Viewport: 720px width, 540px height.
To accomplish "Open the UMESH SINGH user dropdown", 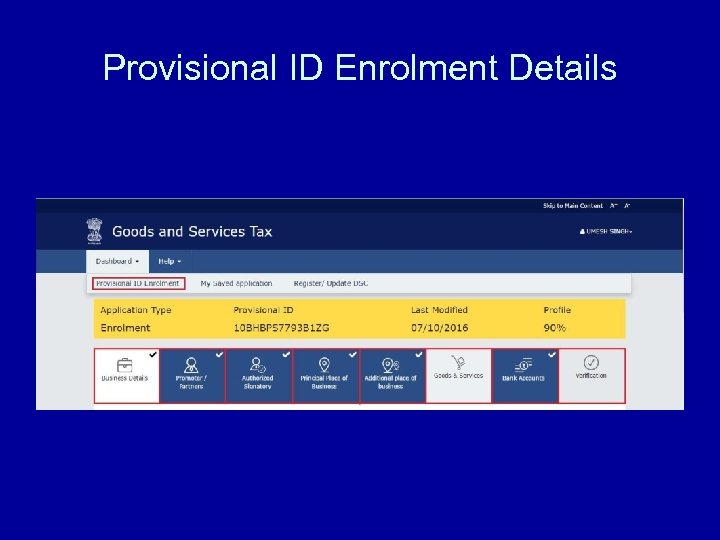I will [x=606, y=231].
